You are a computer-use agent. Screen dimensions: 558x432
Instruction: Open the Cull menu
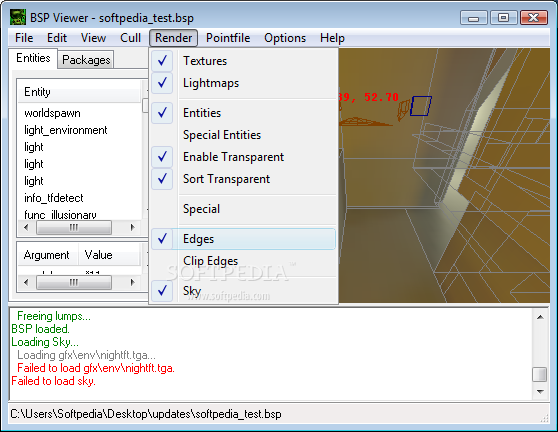tap(130, 38)
